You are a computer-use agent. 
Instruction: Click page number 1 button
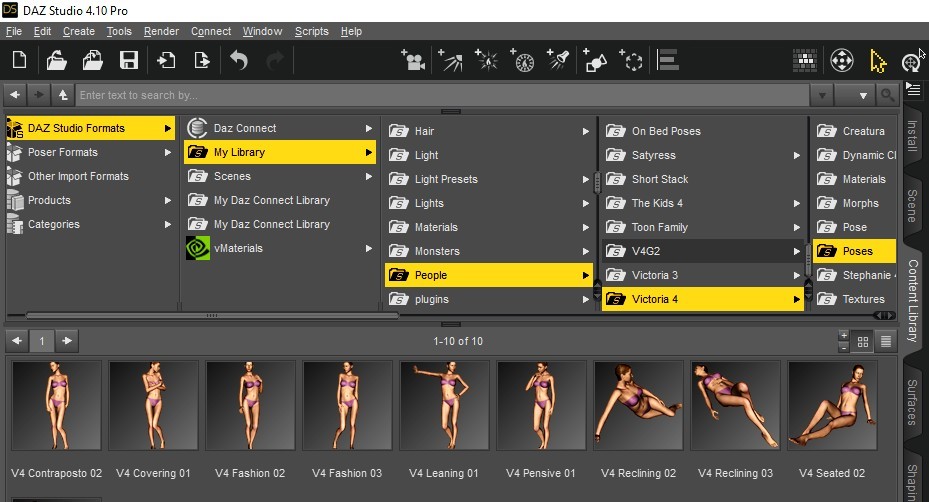point(41,341)
